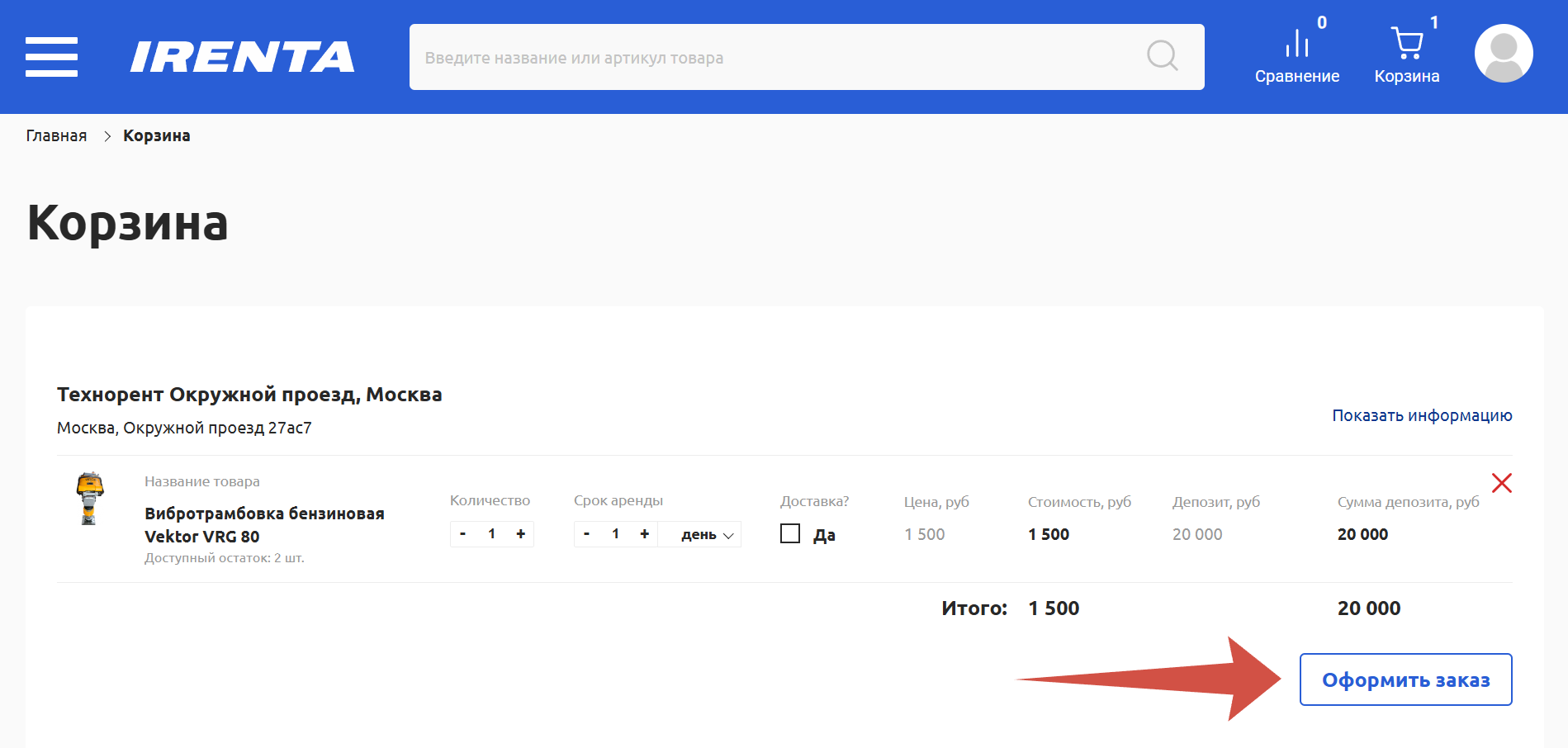Screen dimensions: 1568x748
Task: Open the Корзина cart icon
Action: (x=1406, y=45)
